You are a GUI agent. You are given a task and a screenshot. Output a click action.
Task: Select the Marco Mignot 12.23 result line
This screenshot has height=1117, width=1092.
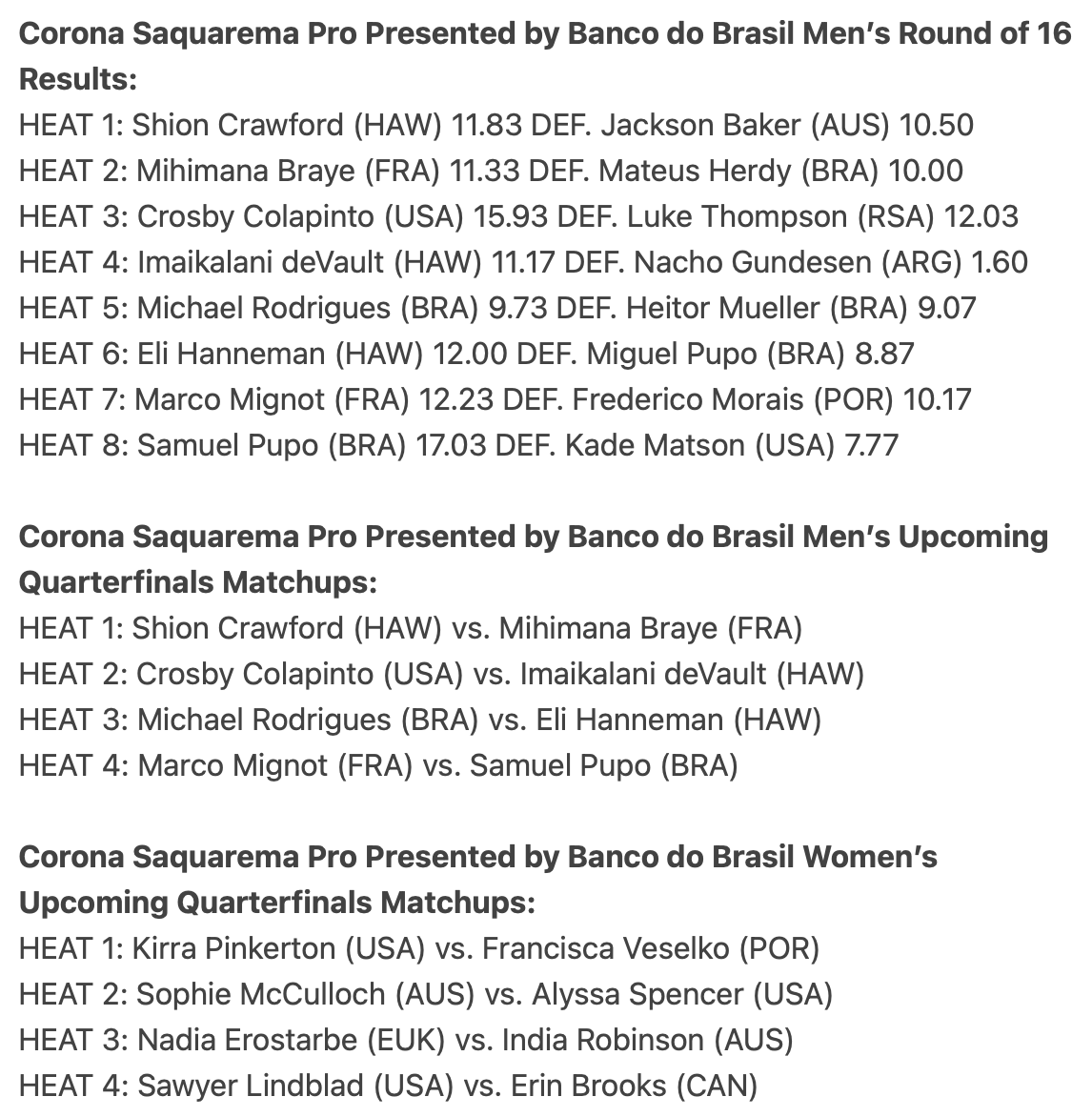495,399
